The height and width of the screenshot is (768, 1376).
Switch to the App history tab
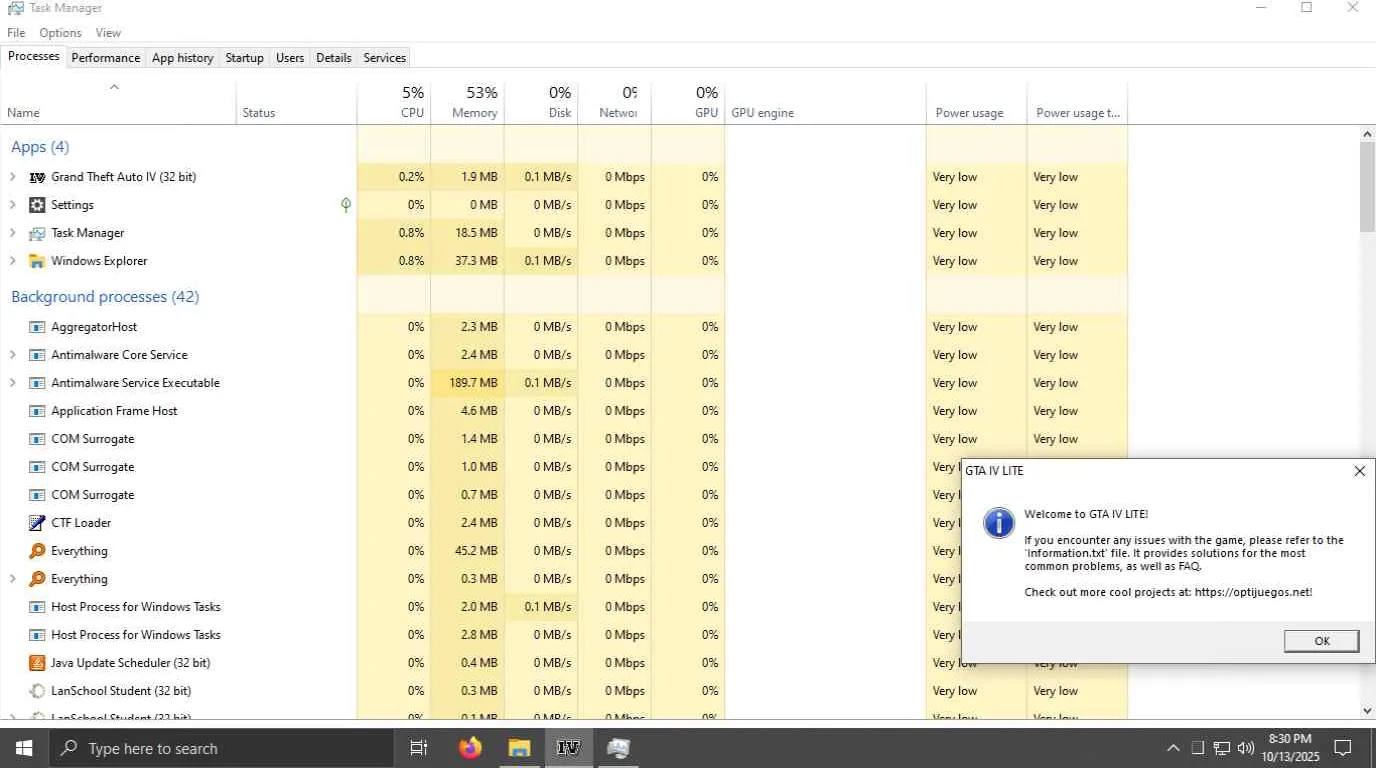point(182,58)
